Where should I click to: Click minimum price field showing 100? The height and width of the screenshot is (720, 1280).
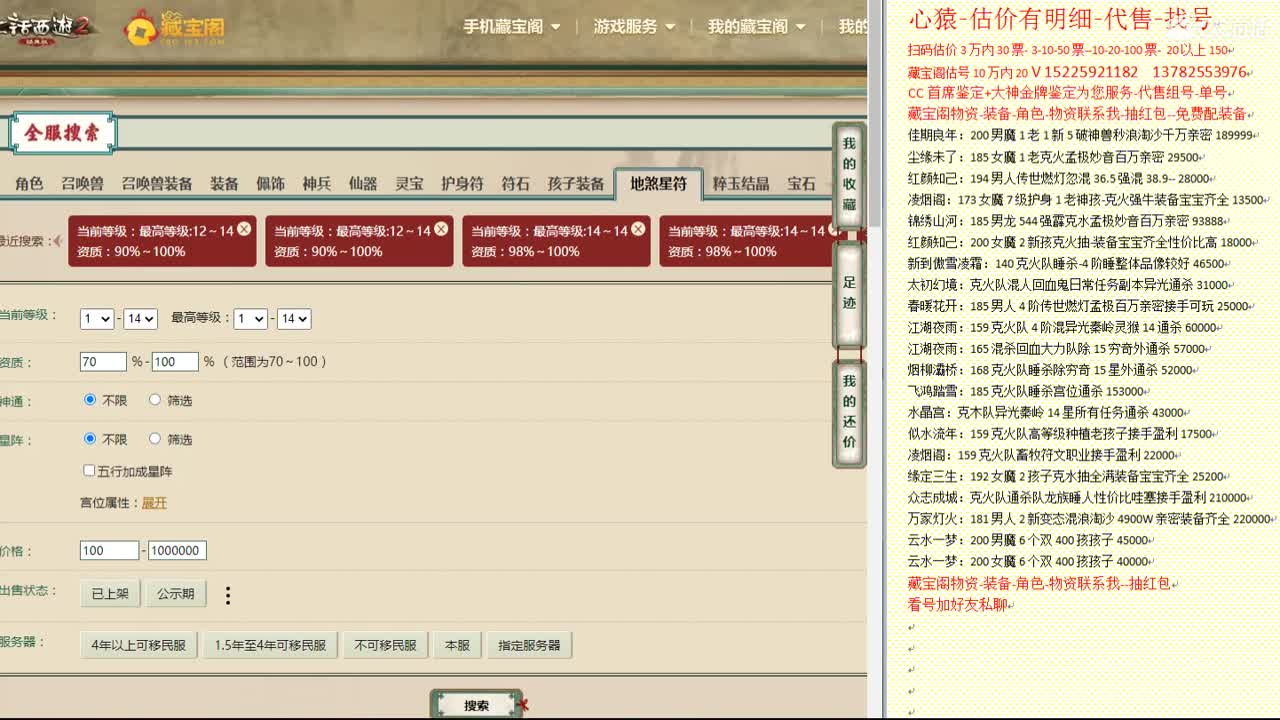click(109, 550)
